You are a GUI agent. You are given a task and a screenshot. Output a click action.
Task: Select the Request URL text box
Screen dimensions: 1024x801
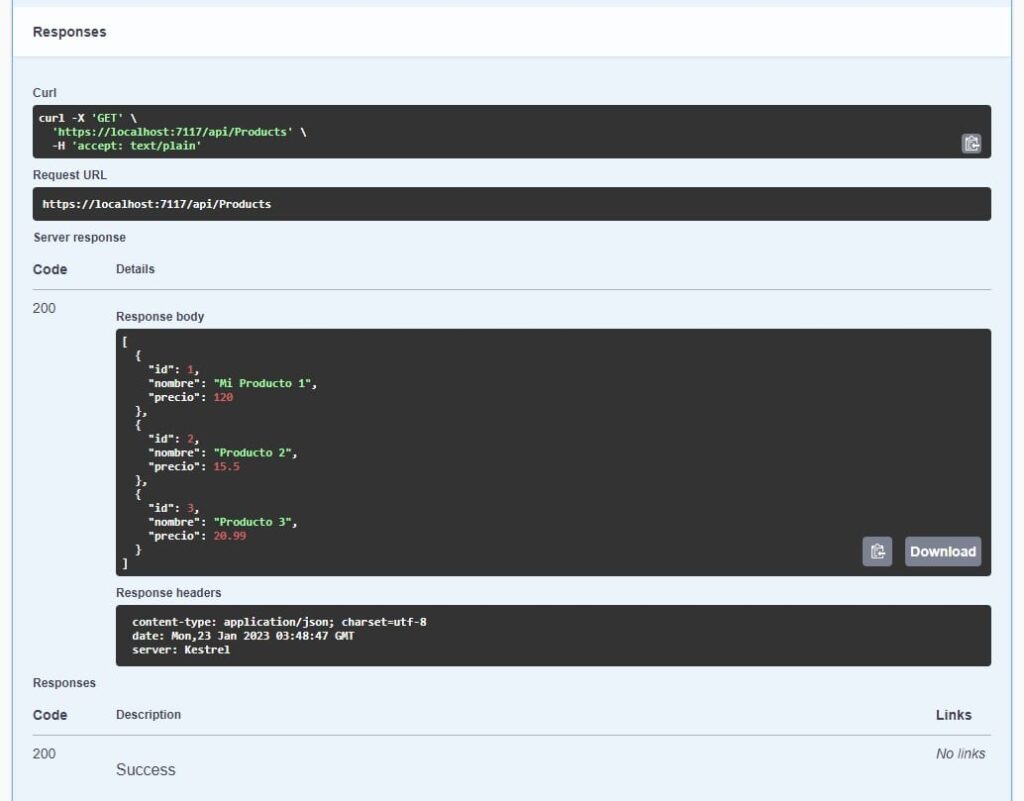(x=511, y=204)
